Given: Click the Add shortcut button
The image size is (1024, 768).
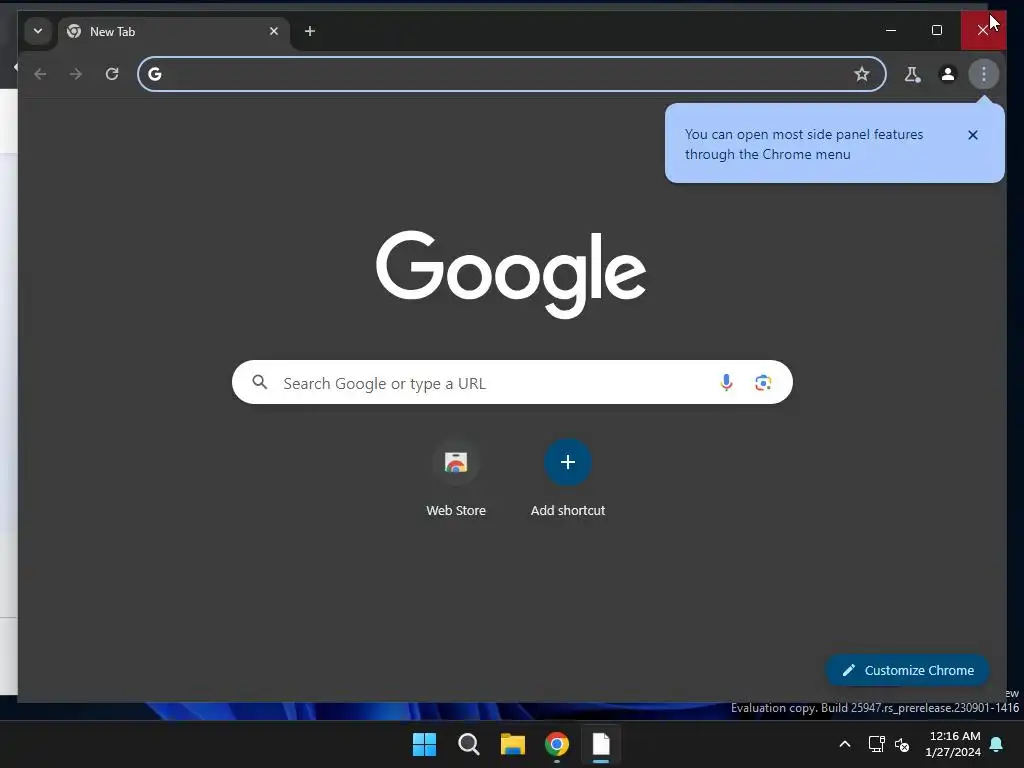Looking at the screenshot, I should tap(568, 479).
